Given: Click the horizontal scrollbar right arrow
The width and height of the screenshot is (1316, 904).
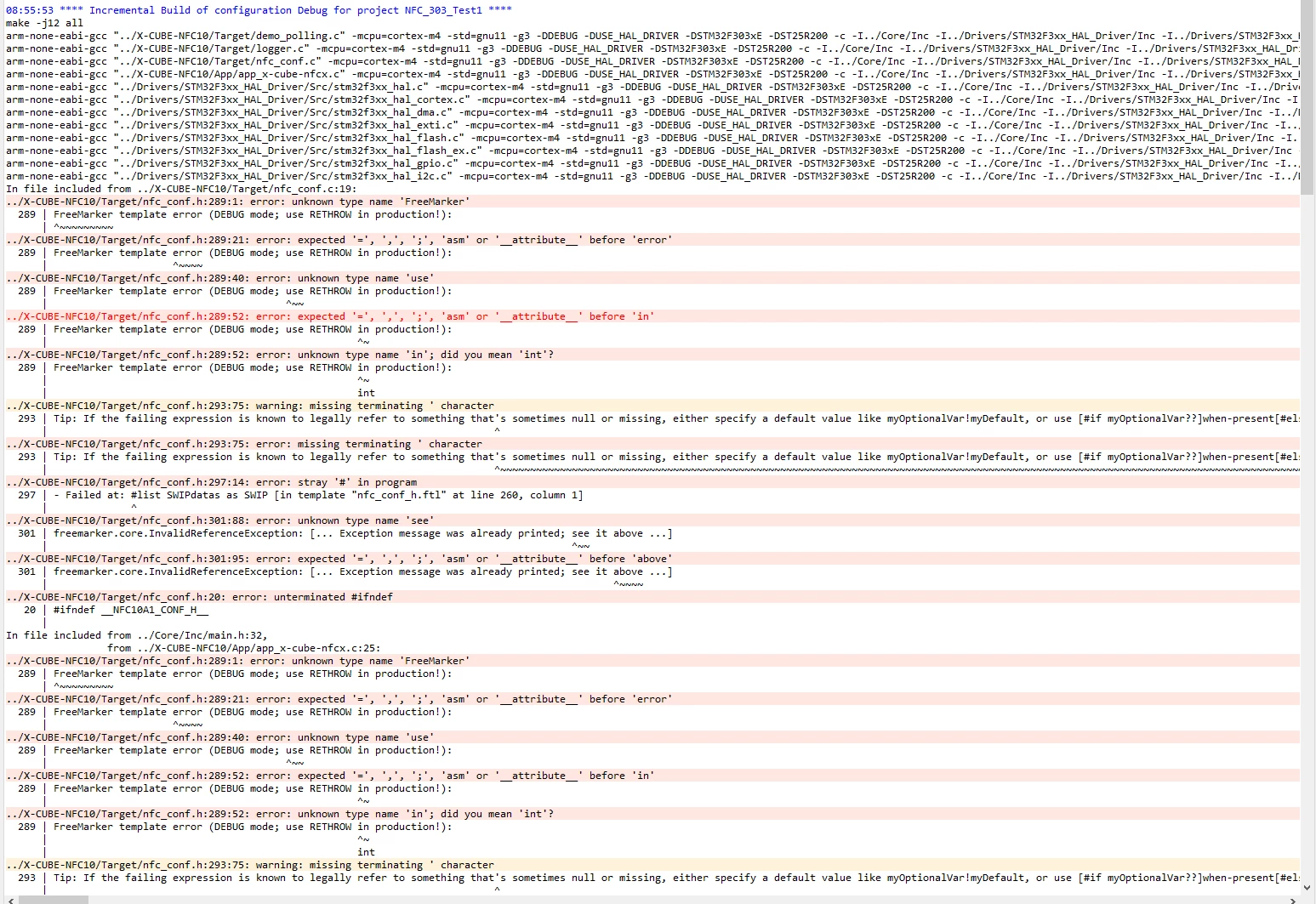Looking at the screenshot, I should [x=1295, y=899].
